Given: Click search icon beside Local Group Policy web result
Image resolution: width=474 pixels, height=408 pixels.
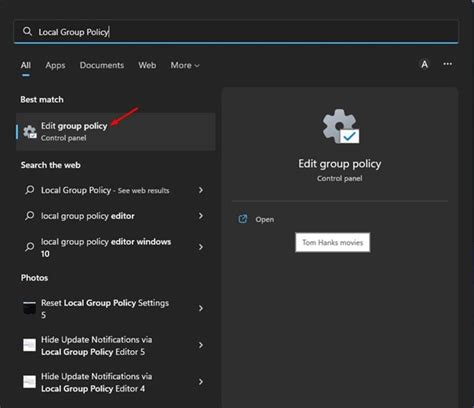Looking at the screenshot, I should click(x=29, y=190).
